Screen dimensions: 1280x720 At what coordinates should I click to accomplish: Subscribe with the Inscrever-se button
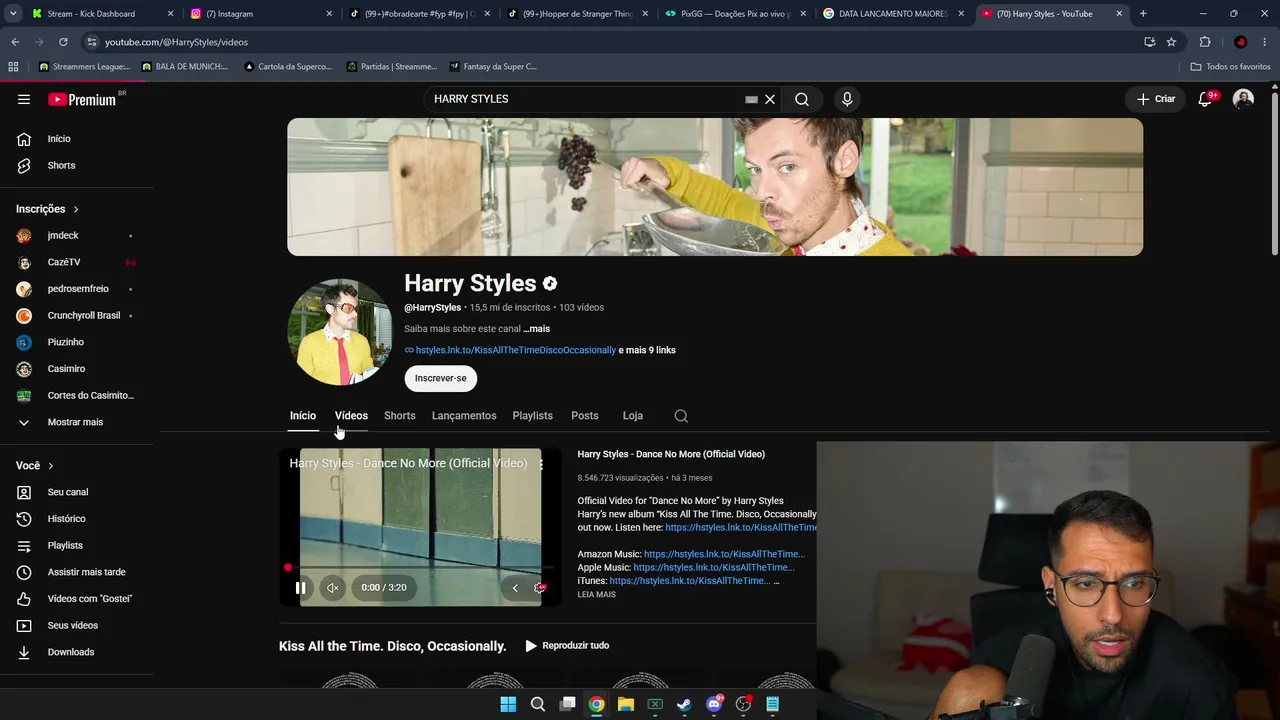click(x=441, y=378)
